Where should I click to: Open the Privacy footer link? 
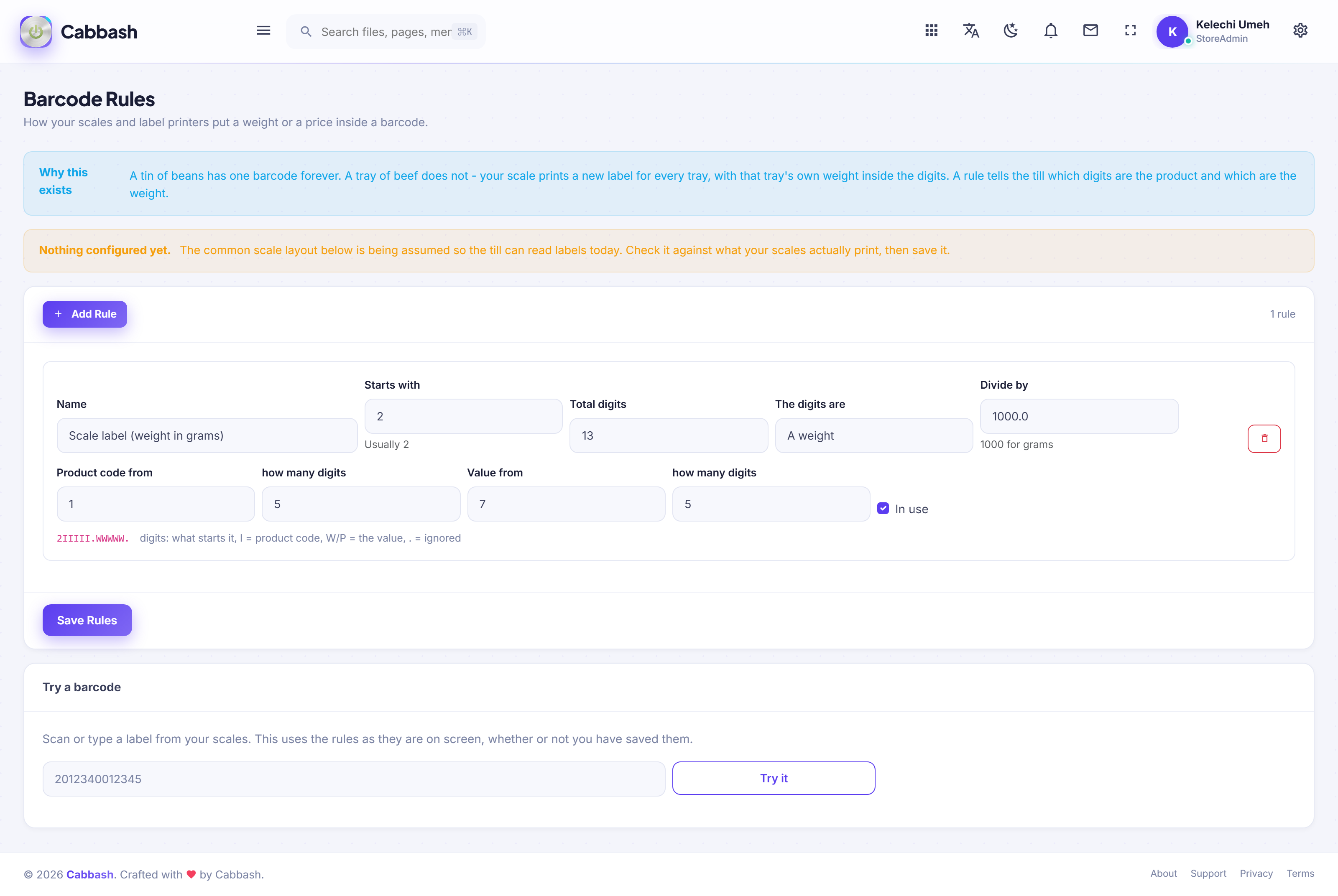click(1256, 873)
